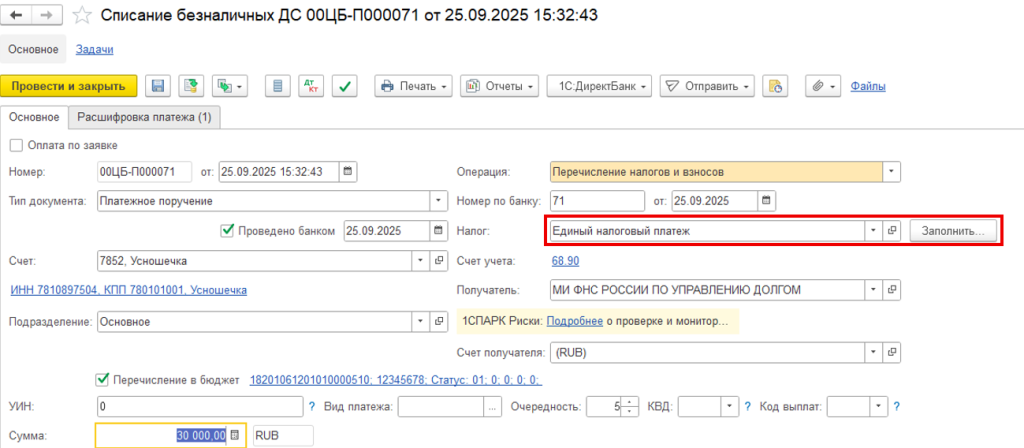The image size is (1024, 448).
Task: Open ИНН 7810897504 Усношечка link
Action: pos(129,290)
